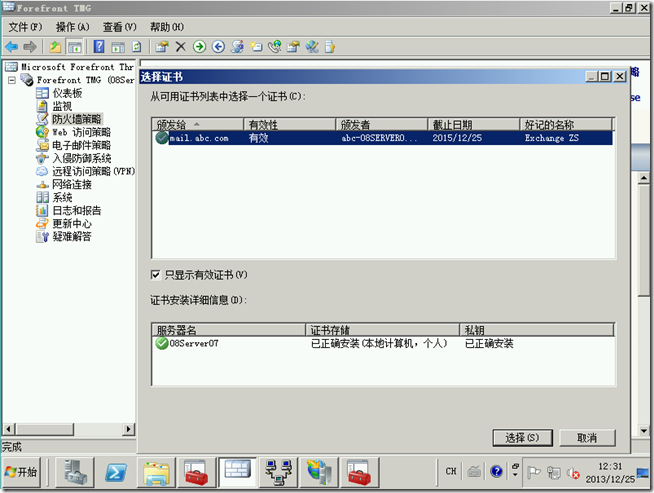Toggle the show/hide action pane icon

pos(118,47)
